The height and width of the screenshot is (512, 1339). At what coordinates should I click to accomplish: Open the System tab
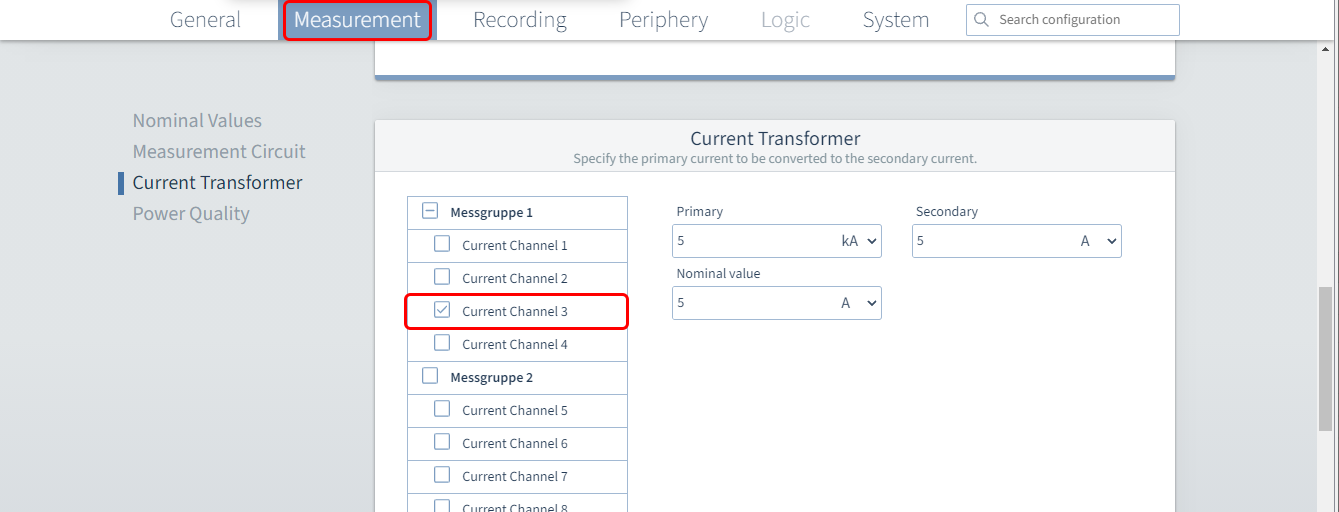[895, 20]
